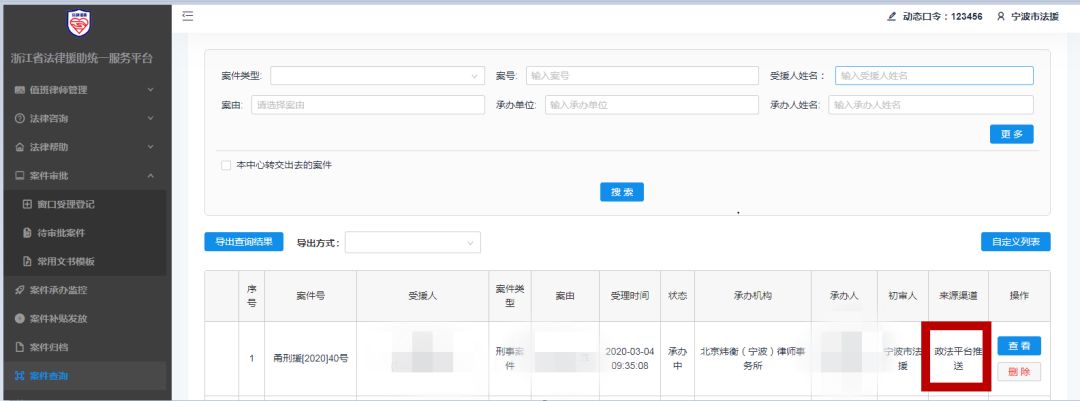Image resolution: width=1080 pixels, height=401 pixels.
Task: Click the blue 搜索 button
Action: click(621, 192)
